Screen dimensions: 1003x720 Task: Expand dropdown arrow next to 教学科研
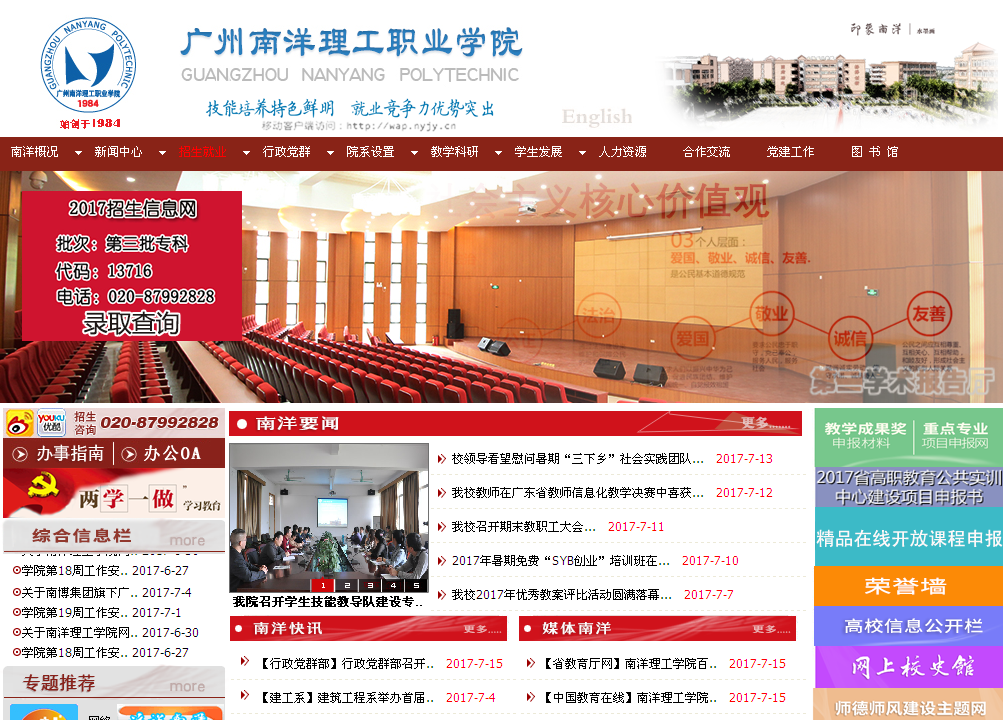click(498, 153)
